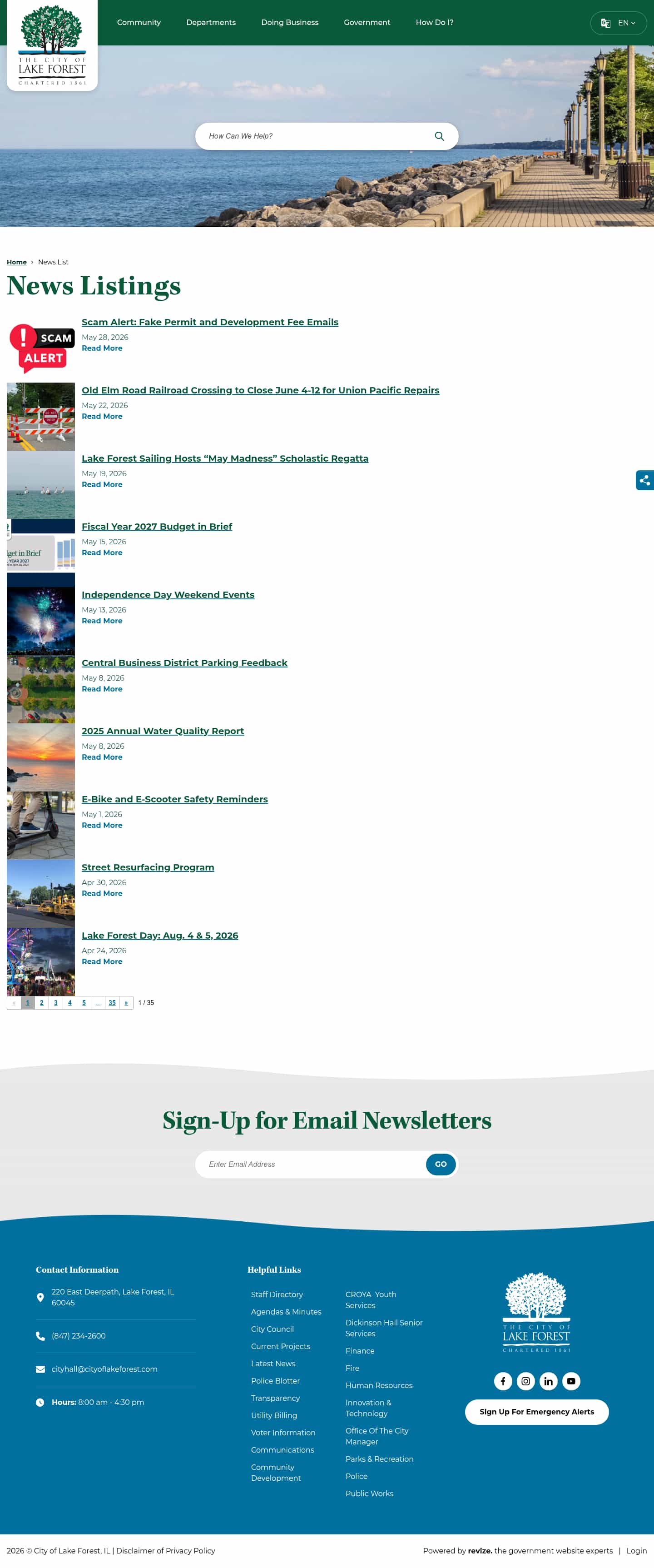The height and width of the screenshot is (1568, 654).
Task: Click the City of Lake Forest header logo
Action: 52,45
